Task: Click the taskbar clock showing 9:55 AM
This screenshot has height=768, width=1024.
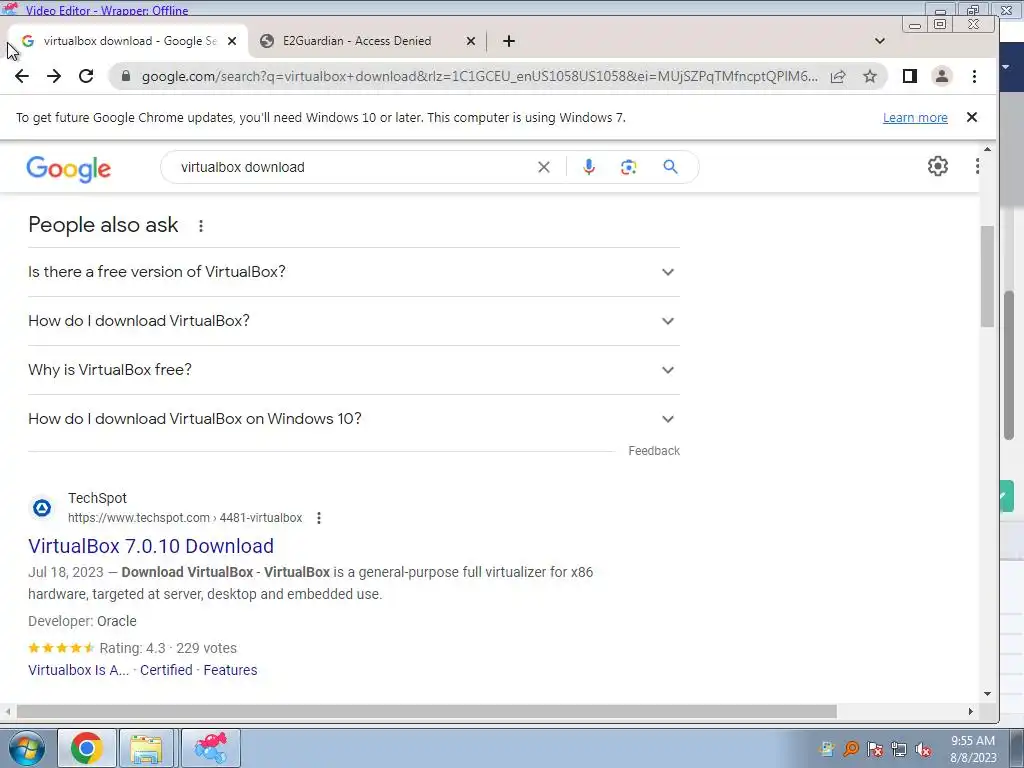Action: click(973, 749)
